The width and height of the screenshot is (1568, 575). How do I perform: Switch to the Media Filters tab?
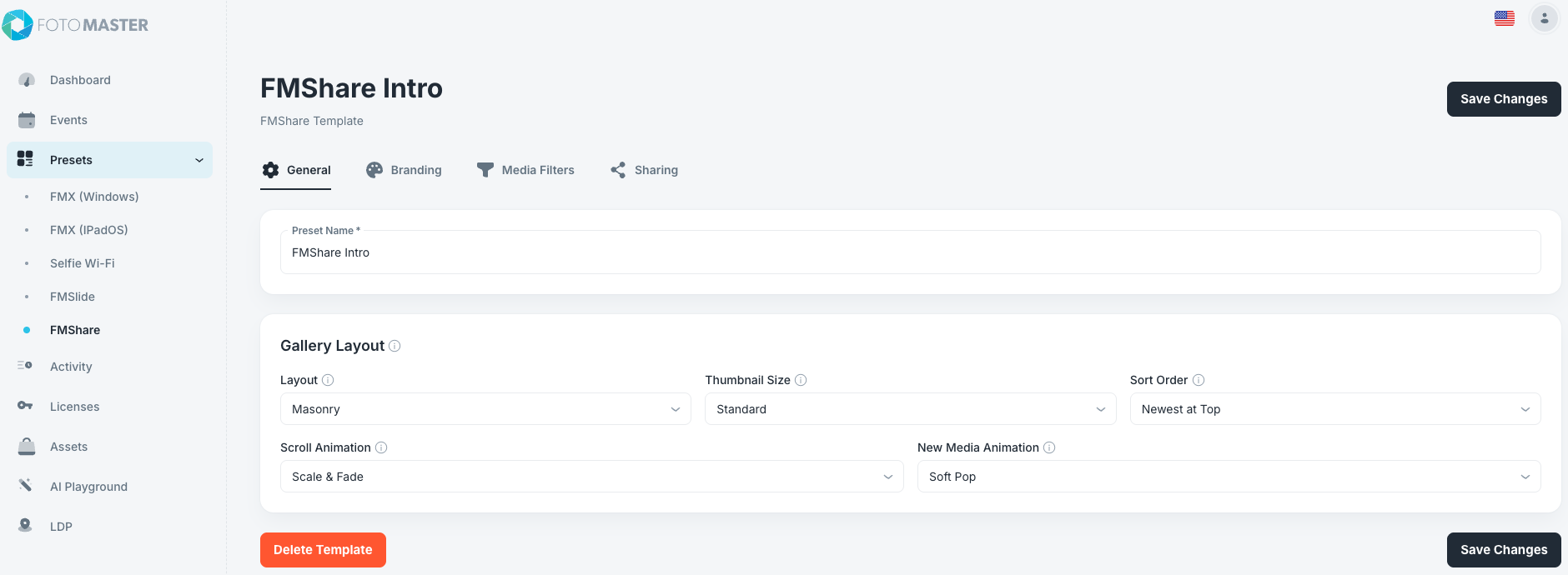click(525, 170)
